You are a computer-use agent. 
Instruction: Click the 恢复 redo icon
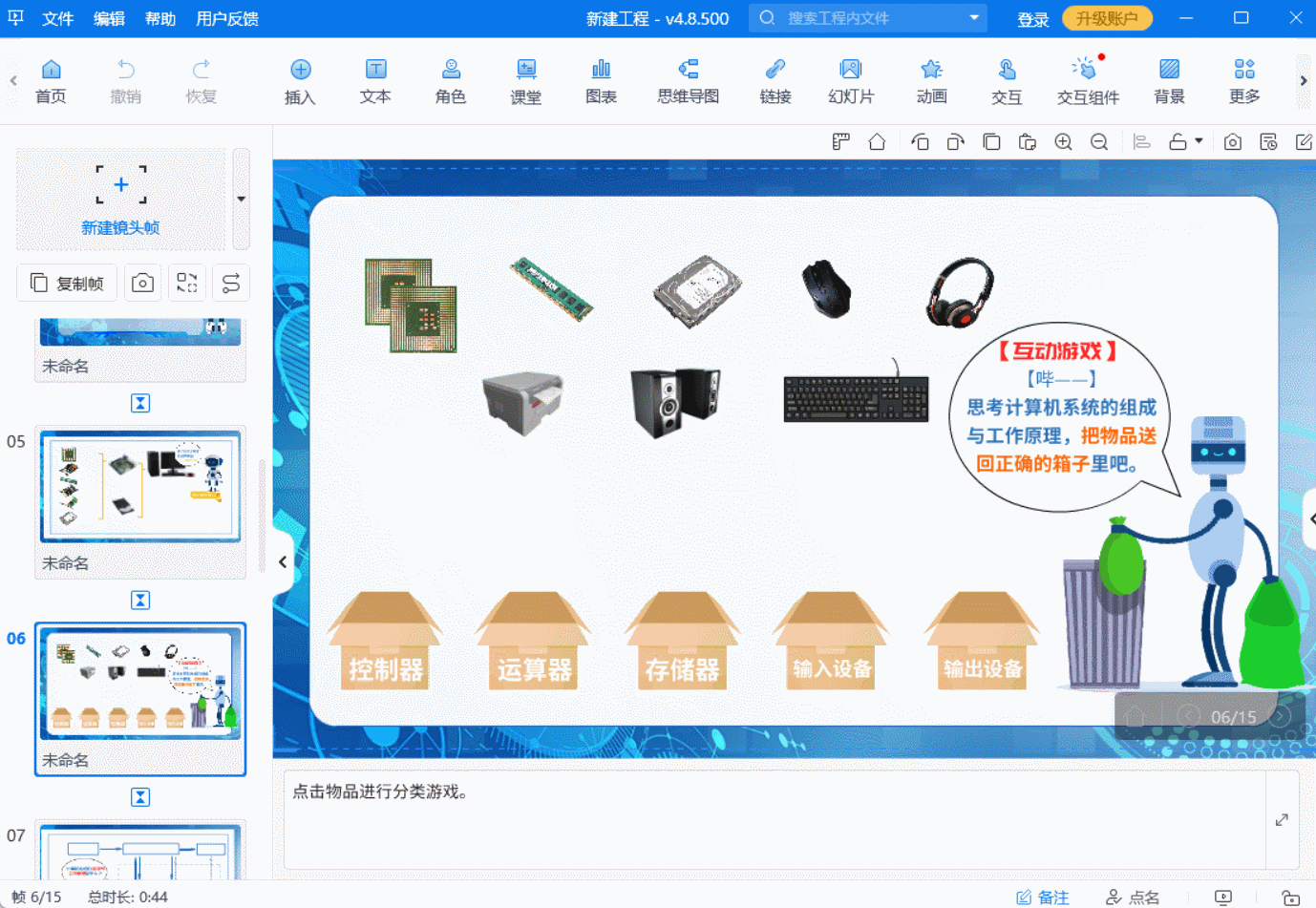click(x=201, y=80)
